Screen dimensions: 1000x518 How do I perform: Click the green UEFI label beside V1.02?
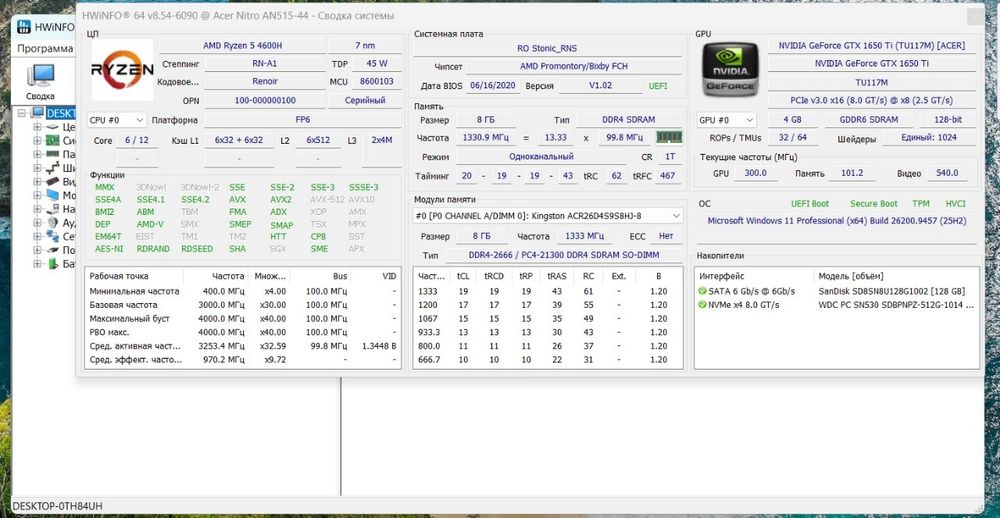[x=658, y=86]
